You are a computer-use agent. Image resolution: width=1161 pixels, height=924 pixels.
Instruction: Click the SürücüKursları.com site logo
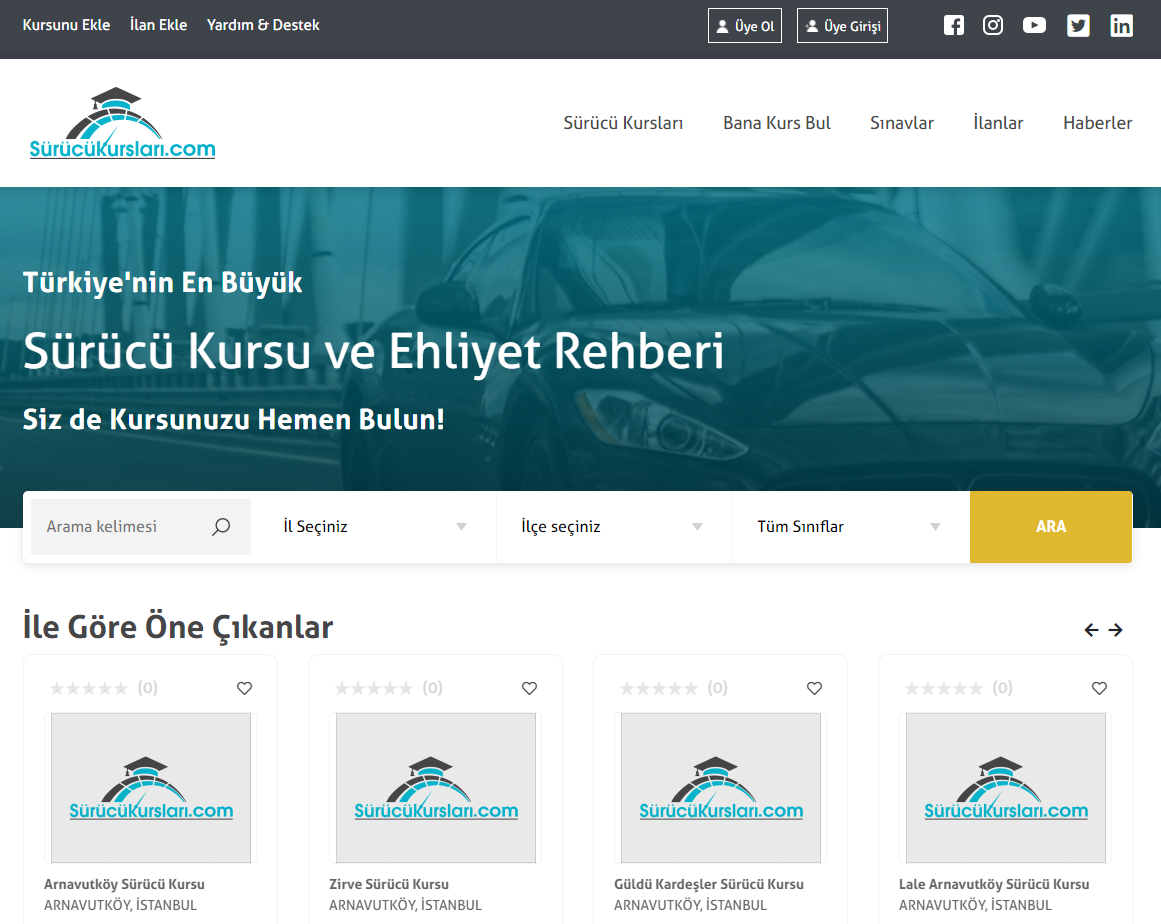coord(122,123)
